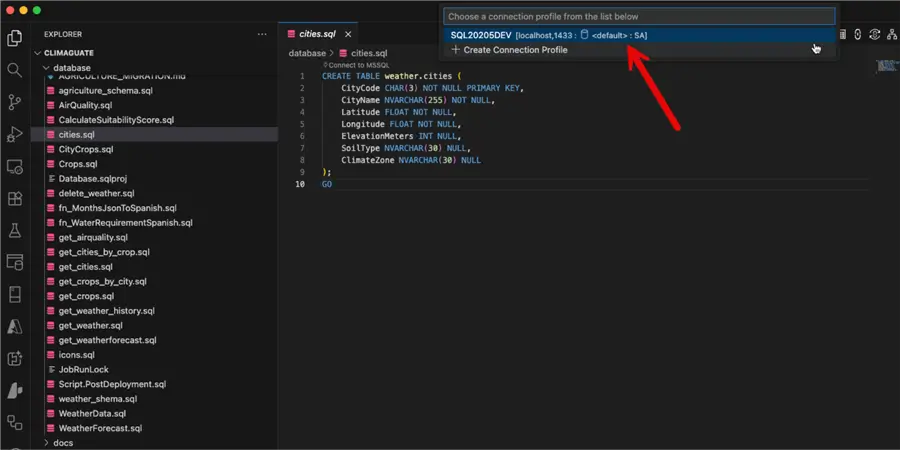The image size is (900, 450).
Task: Focus the connection profile search input
Action: 639,17
